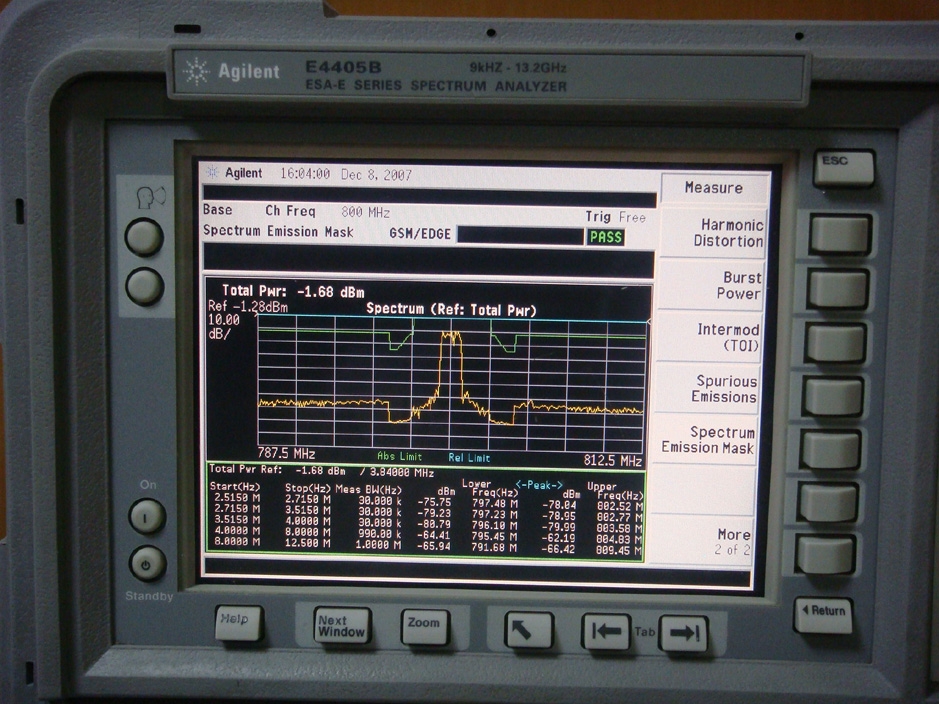Image resolution: width=939 pixels, height=704 pixels.
Task: Push the physical softkey beside Intermod (TOI)
Action: 835,342
